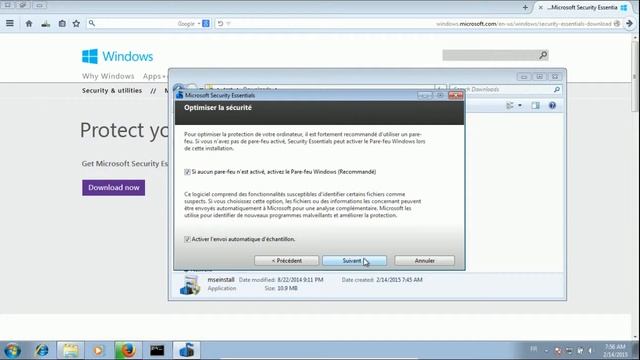Go to the browser home page
This screenshot has width=640, height=360.
[29, 24]
